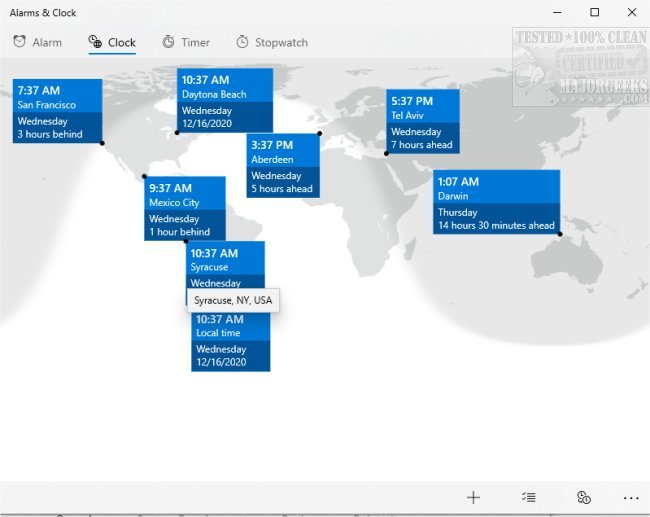Screen dimensions: 650x517
Task: Select the Tel Aviv clock card
Action: [x=423, y=121]
